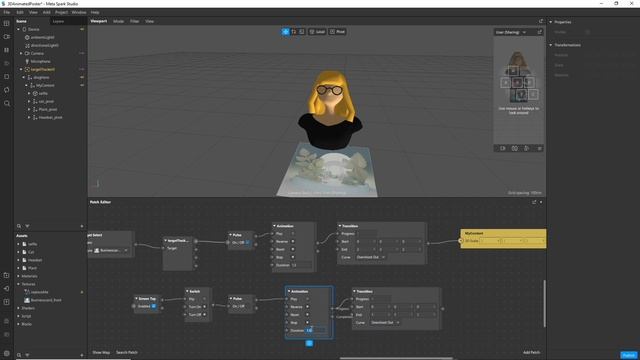Open upper Transition Curve dropdown
This screenshot has width=640, height=360.
pyautogui.click(x=371, y=257)
